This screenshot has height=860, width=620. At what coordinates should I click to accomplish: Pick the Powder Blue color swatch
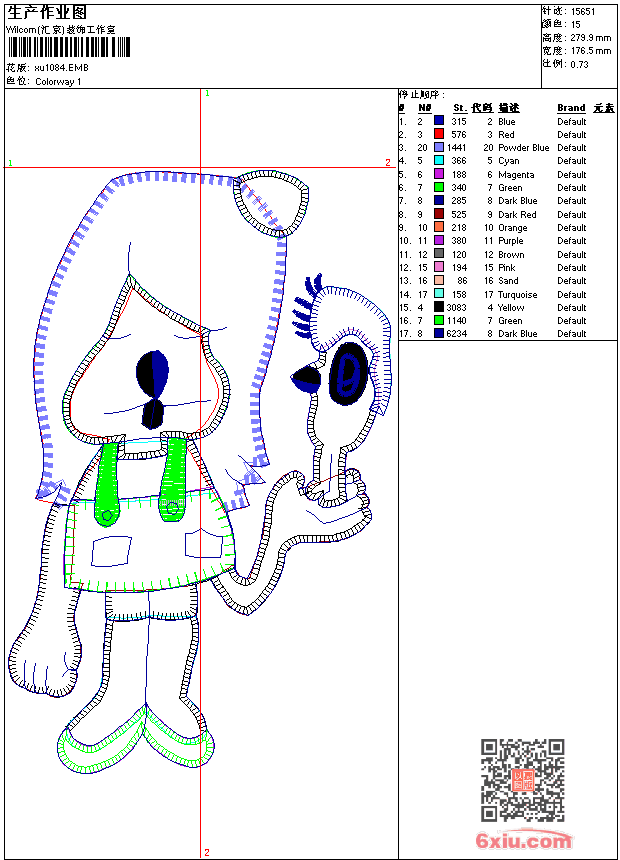pyautogui.click(x=439, y=147)
